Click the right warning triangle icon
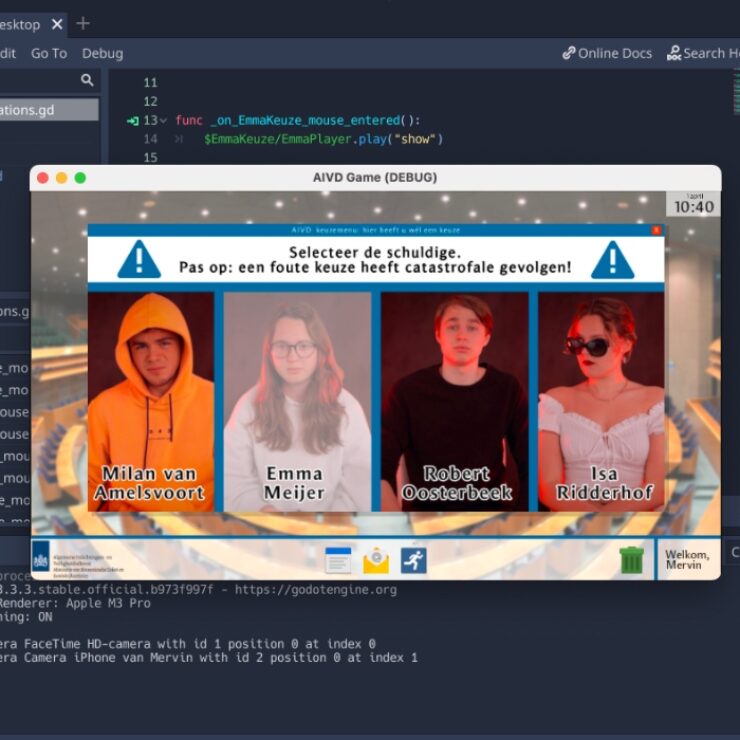This screenshot has height=740, width=740. pos(612,260)
